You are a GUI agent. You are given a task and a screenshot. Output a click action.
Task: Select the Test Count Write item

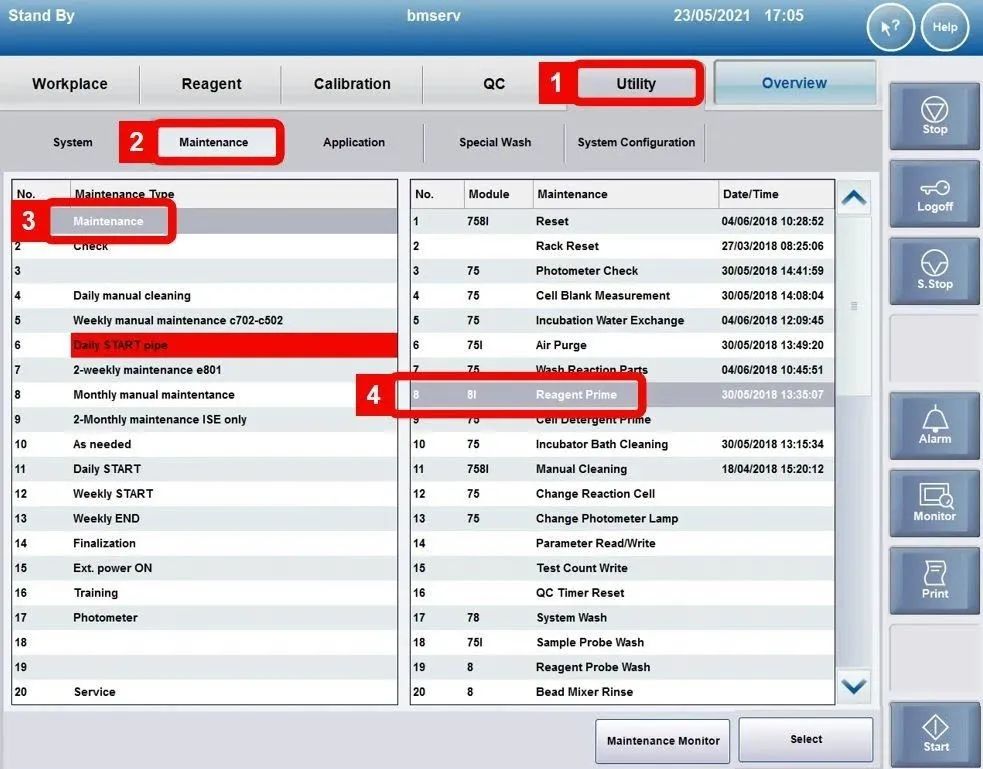[623, 568]
